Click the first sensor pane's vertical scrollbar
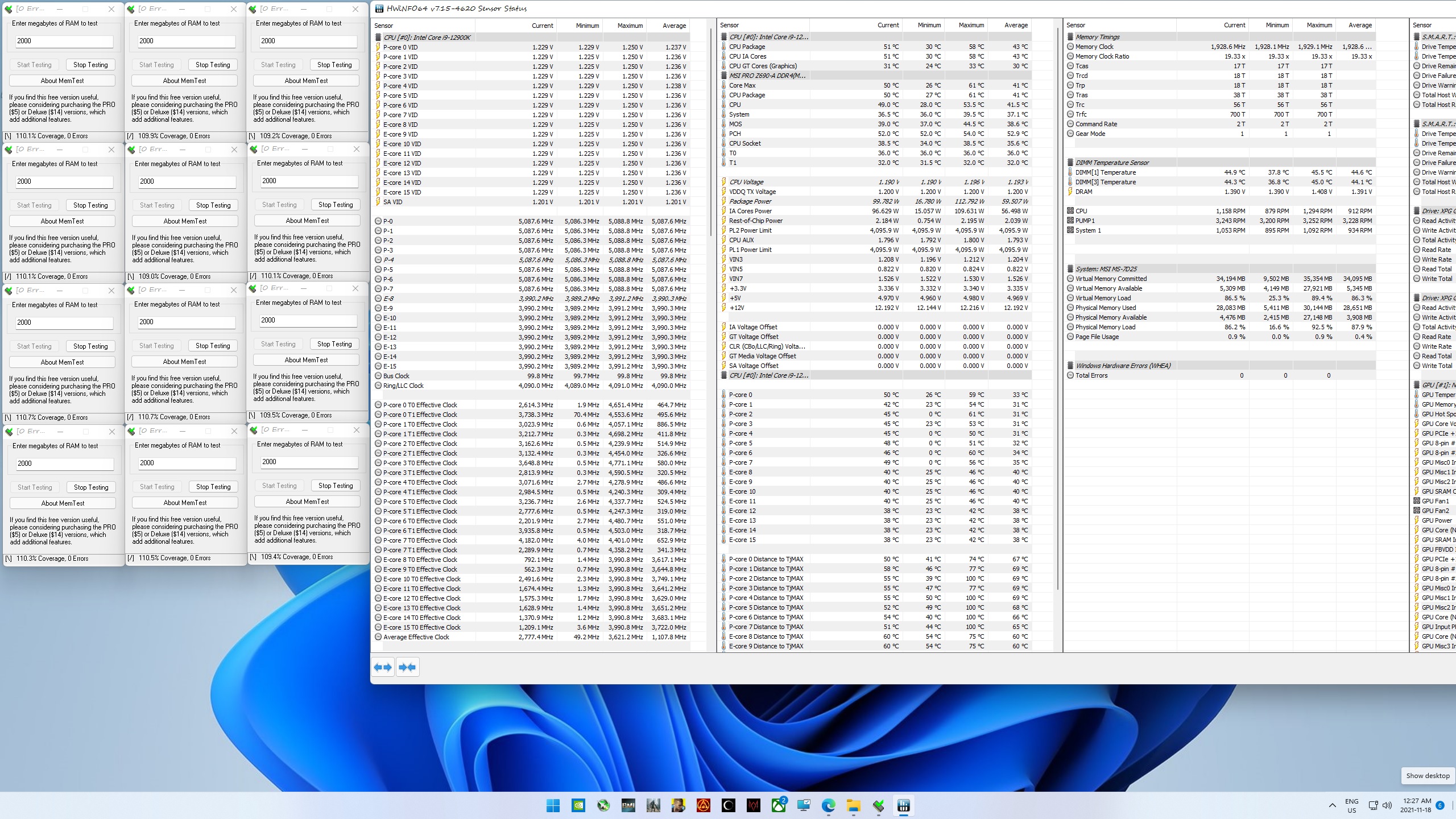1456x819 pixels. point(710,131)
